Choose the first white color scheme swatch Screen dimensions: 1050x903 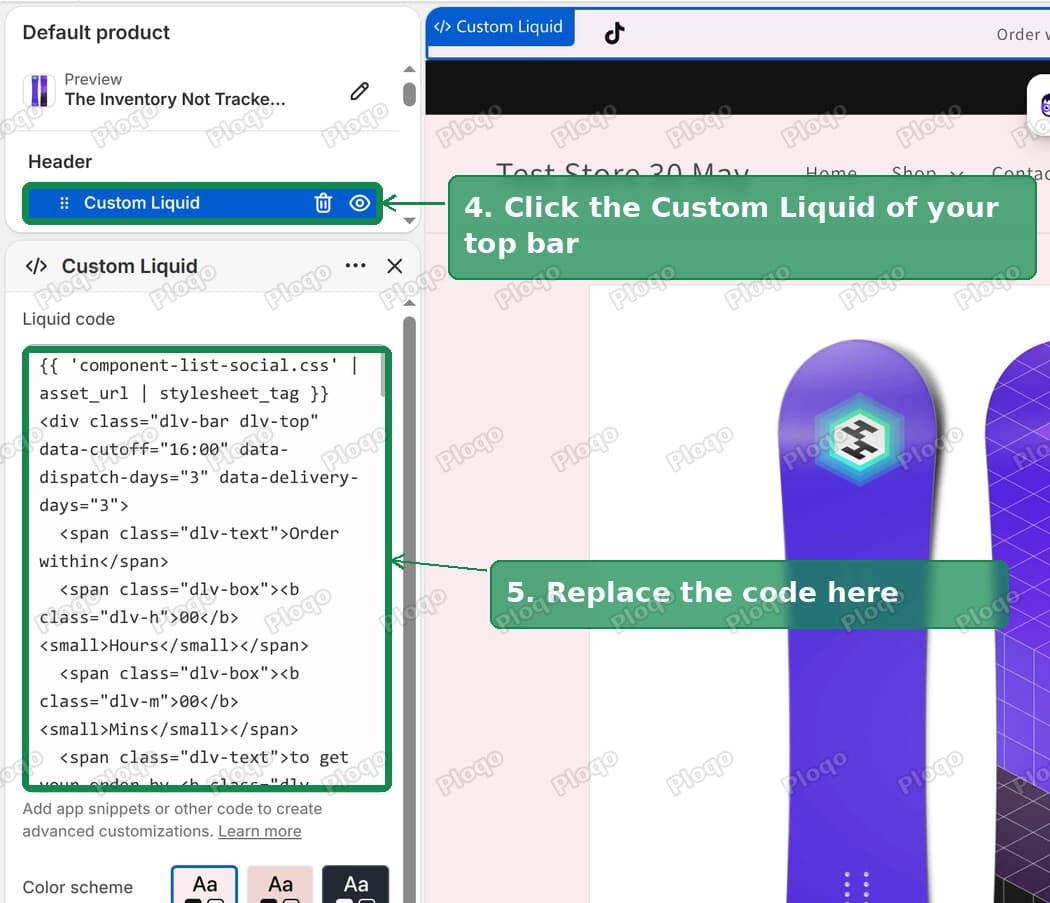(204, 884)
